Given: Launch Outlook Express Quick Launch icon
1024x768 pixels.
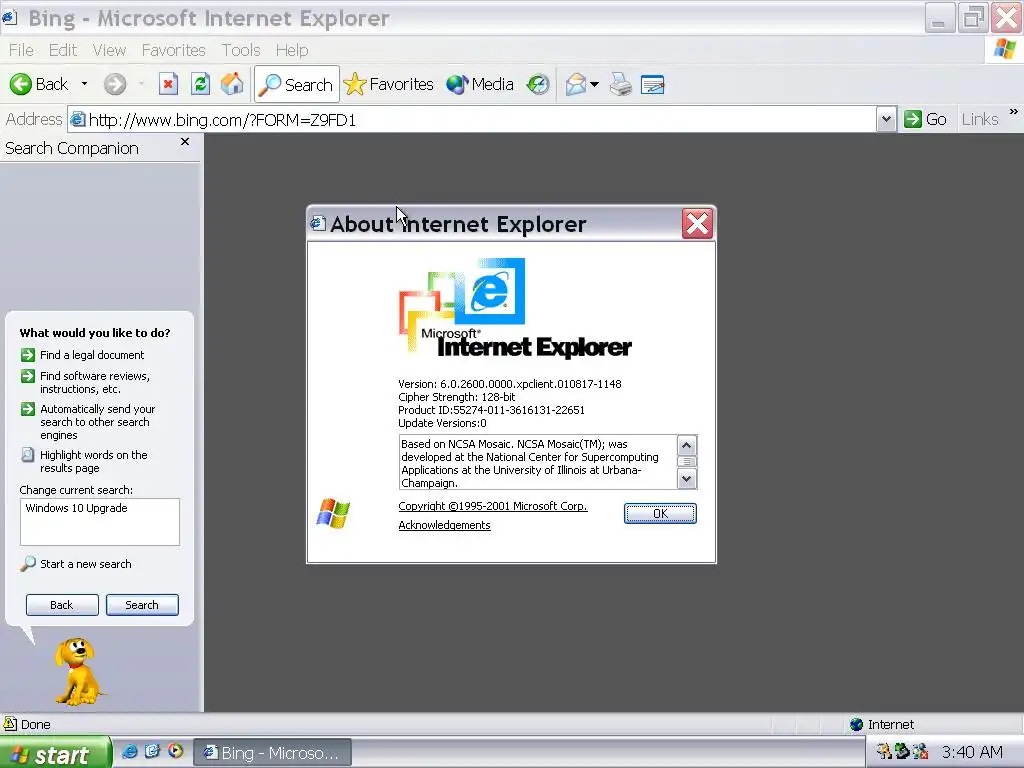Looking at the screenshot, I should 152,751.
